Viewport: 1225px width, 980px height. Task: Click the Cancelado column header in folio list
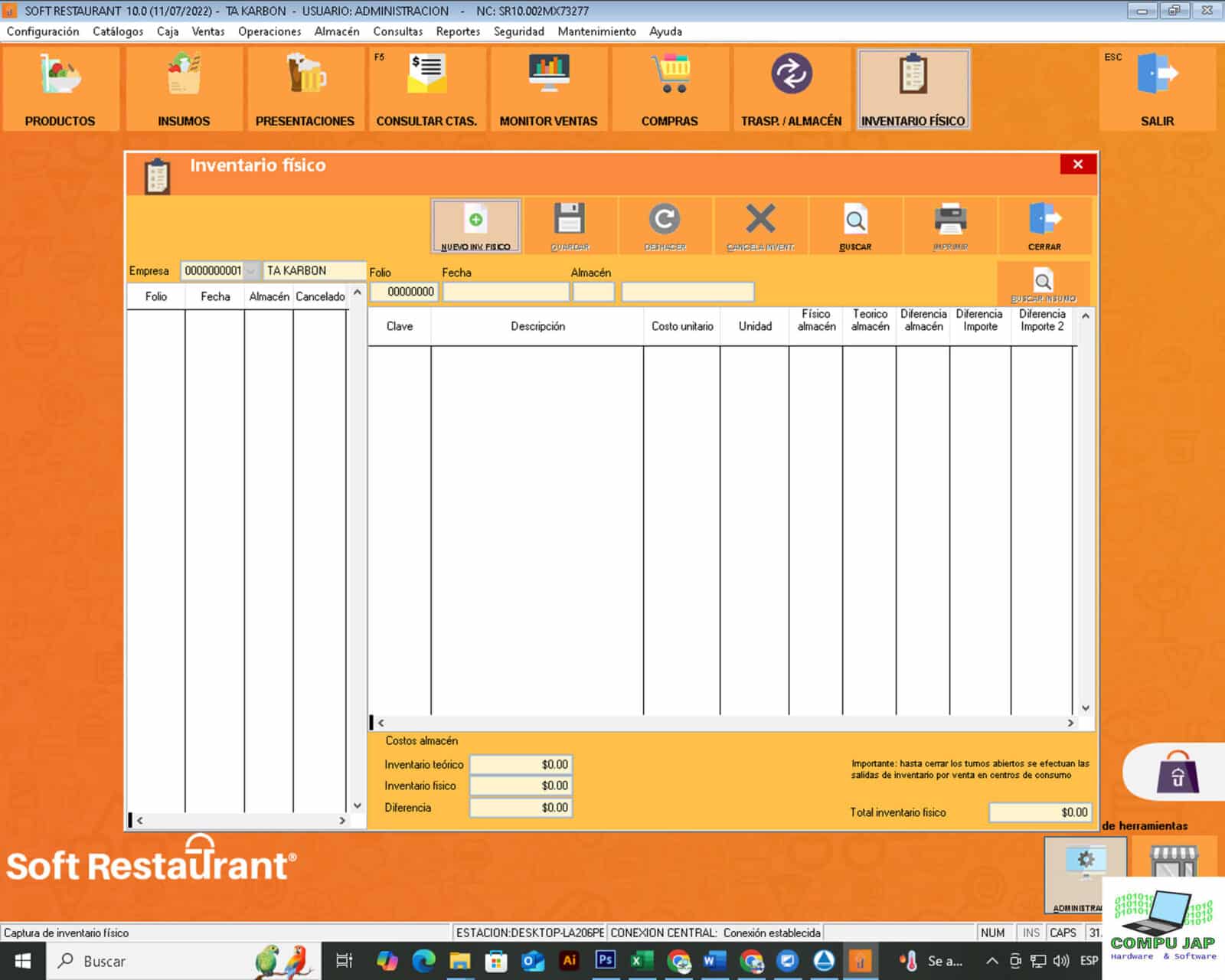point(320,297)
